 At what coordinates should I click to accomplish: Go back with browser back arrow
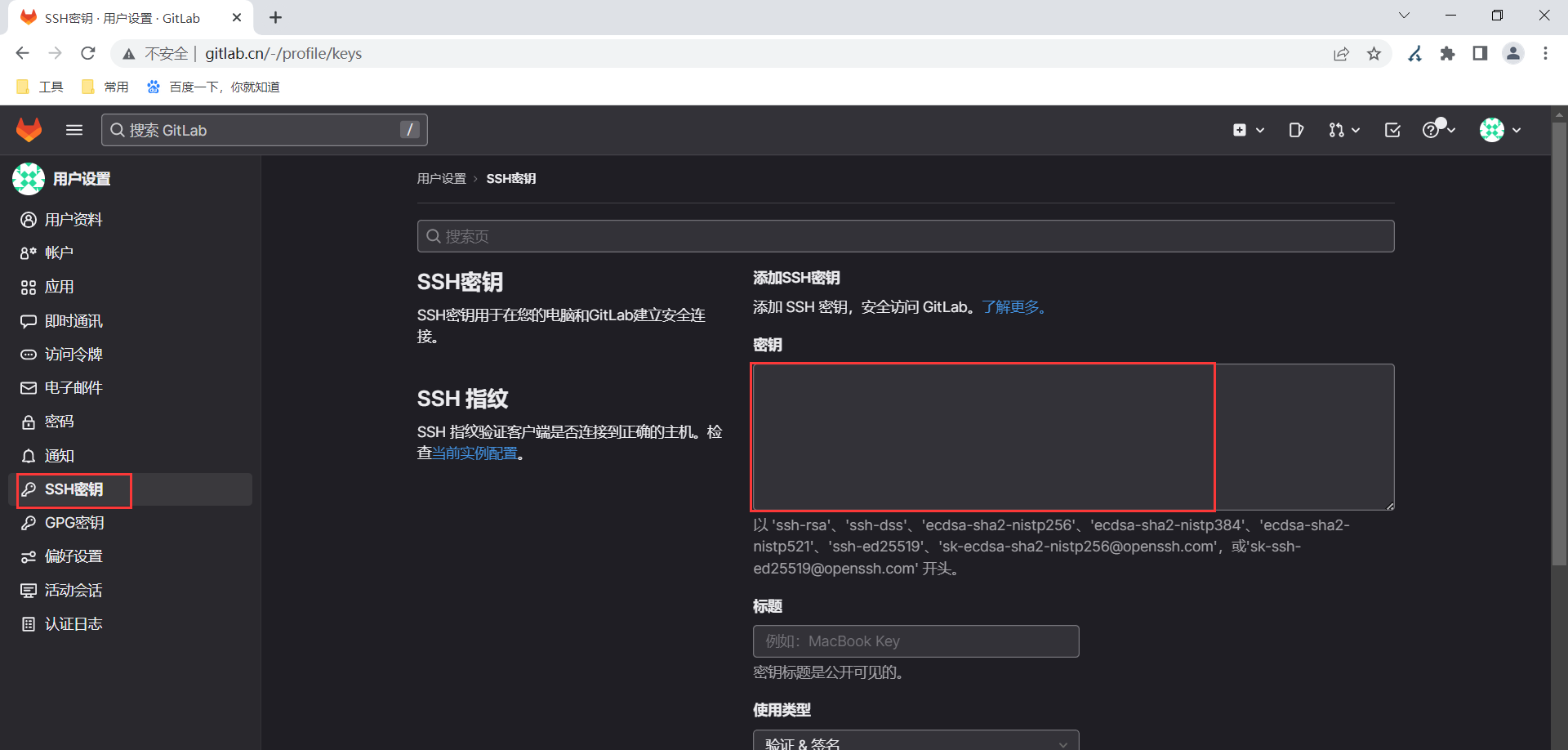22,53
